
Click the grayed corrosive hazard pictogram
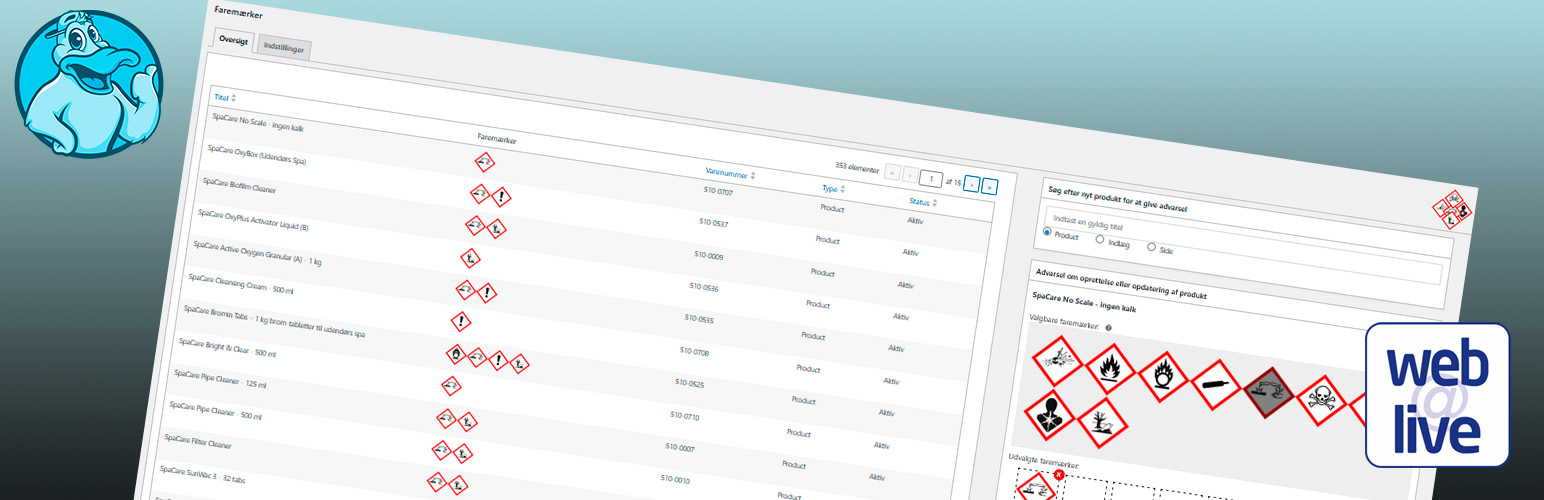[1268, 393]
